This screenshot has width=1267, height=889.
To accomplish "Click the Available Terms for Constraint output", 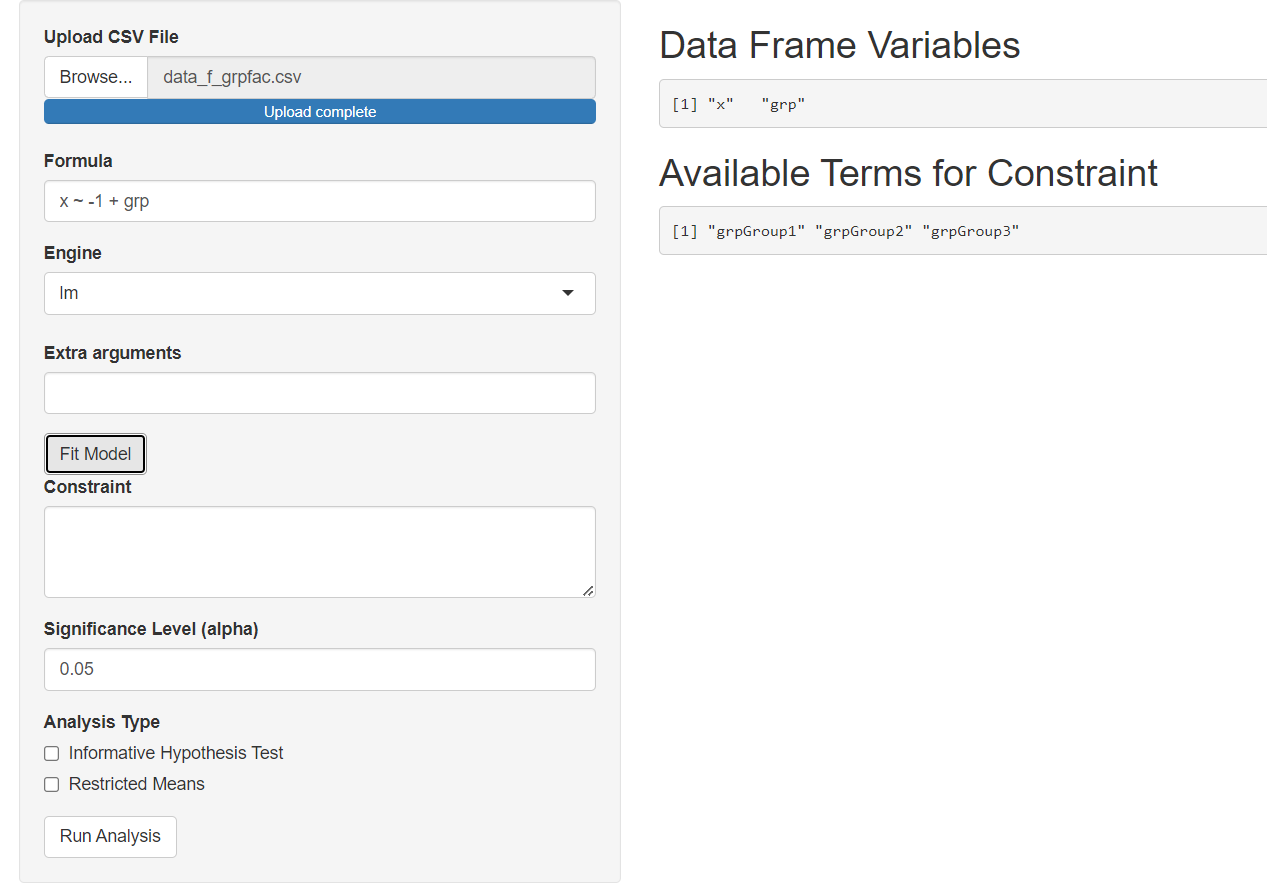I will [x=963, y=231].
